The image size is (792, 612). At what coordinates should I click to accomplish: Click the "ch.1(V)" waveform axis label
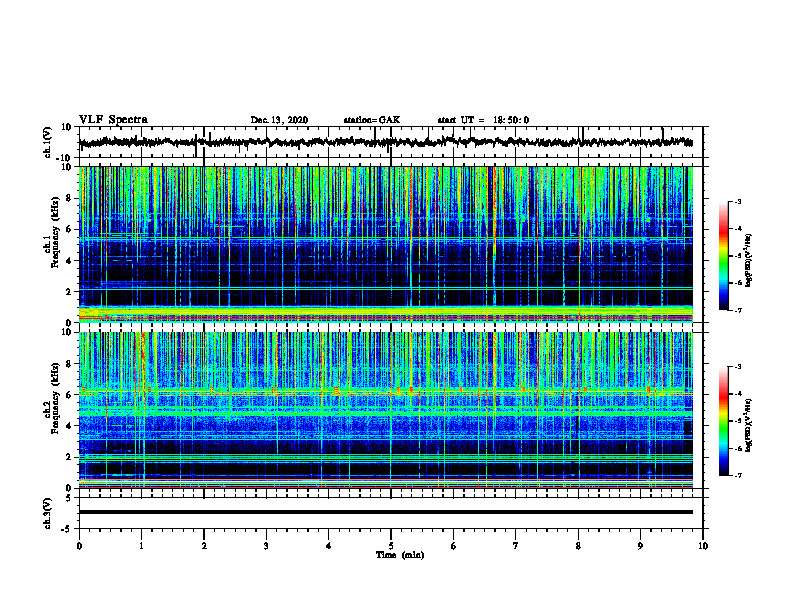(48, 142)
